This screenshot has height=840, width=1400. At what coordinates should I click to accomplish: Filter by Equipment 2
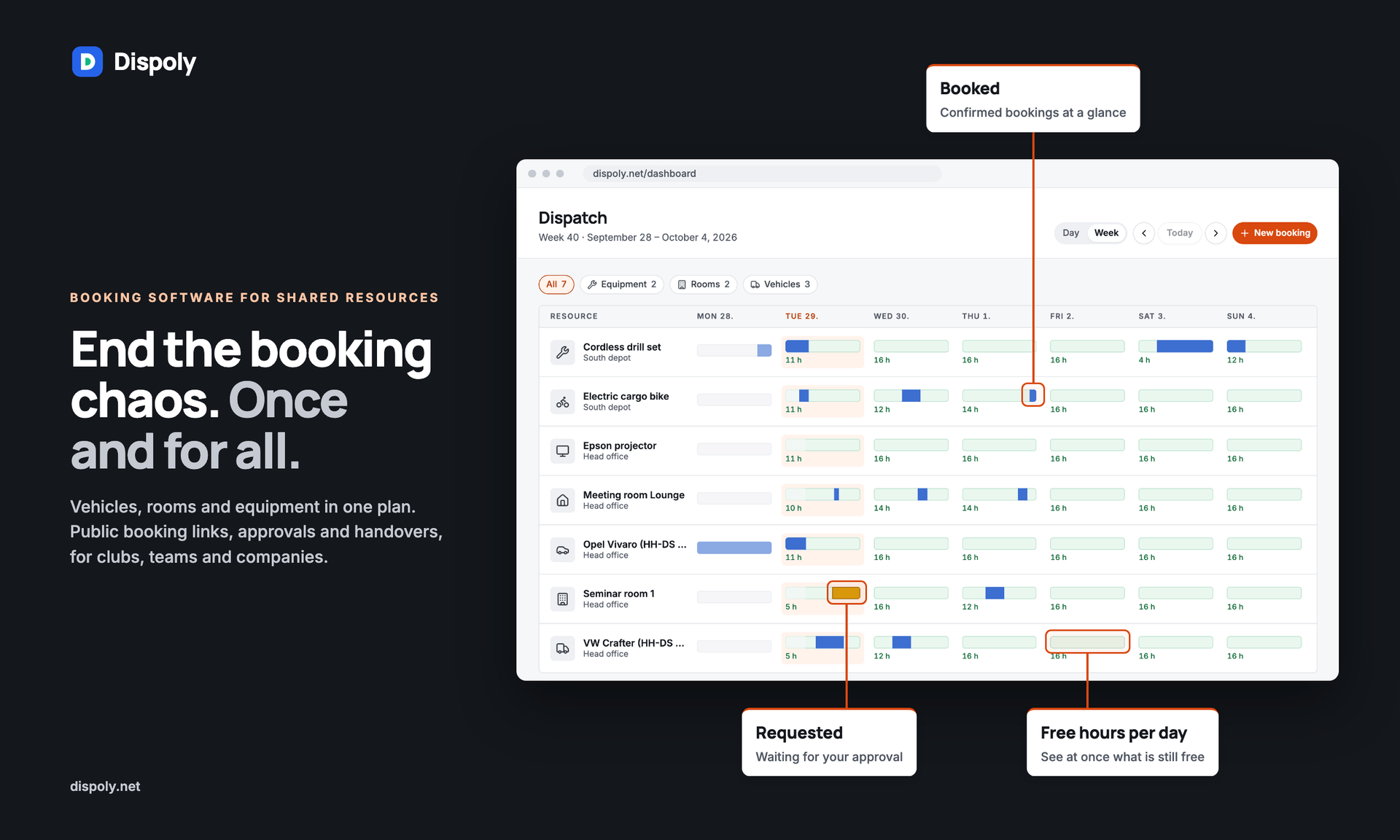[x=622, y=284]
